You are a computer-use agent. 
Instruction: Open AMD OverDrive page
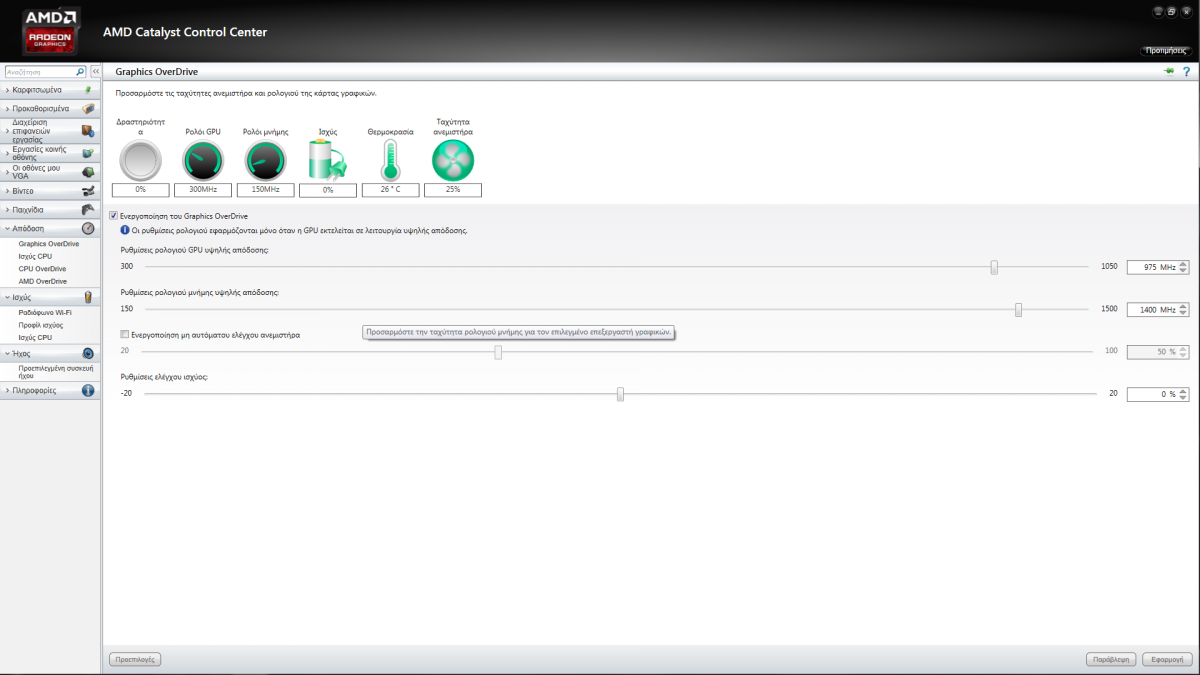click(x=43, y=281)
